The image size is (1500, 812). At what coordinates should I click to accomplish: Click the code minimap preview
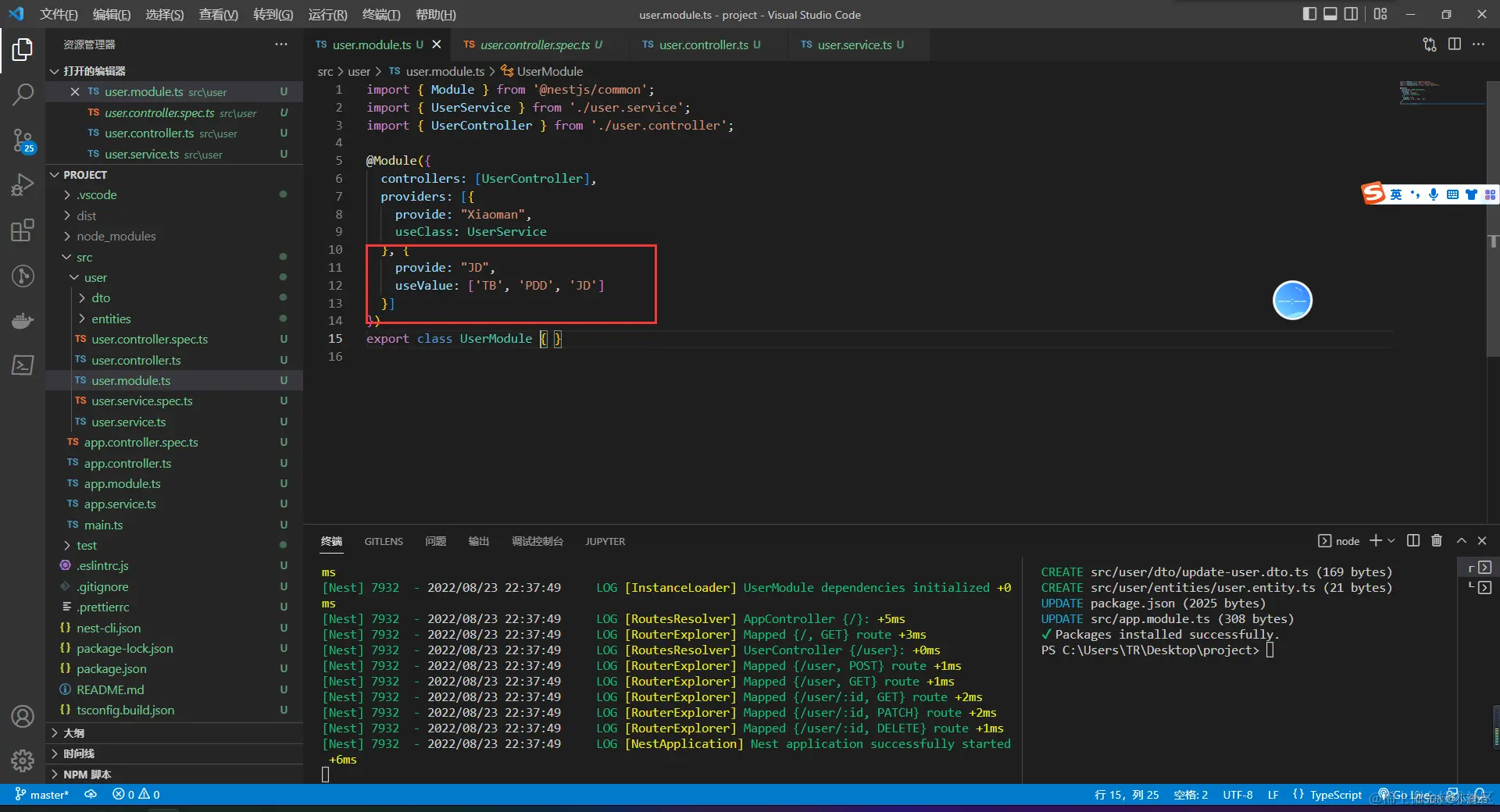[x=1418, y=92]
